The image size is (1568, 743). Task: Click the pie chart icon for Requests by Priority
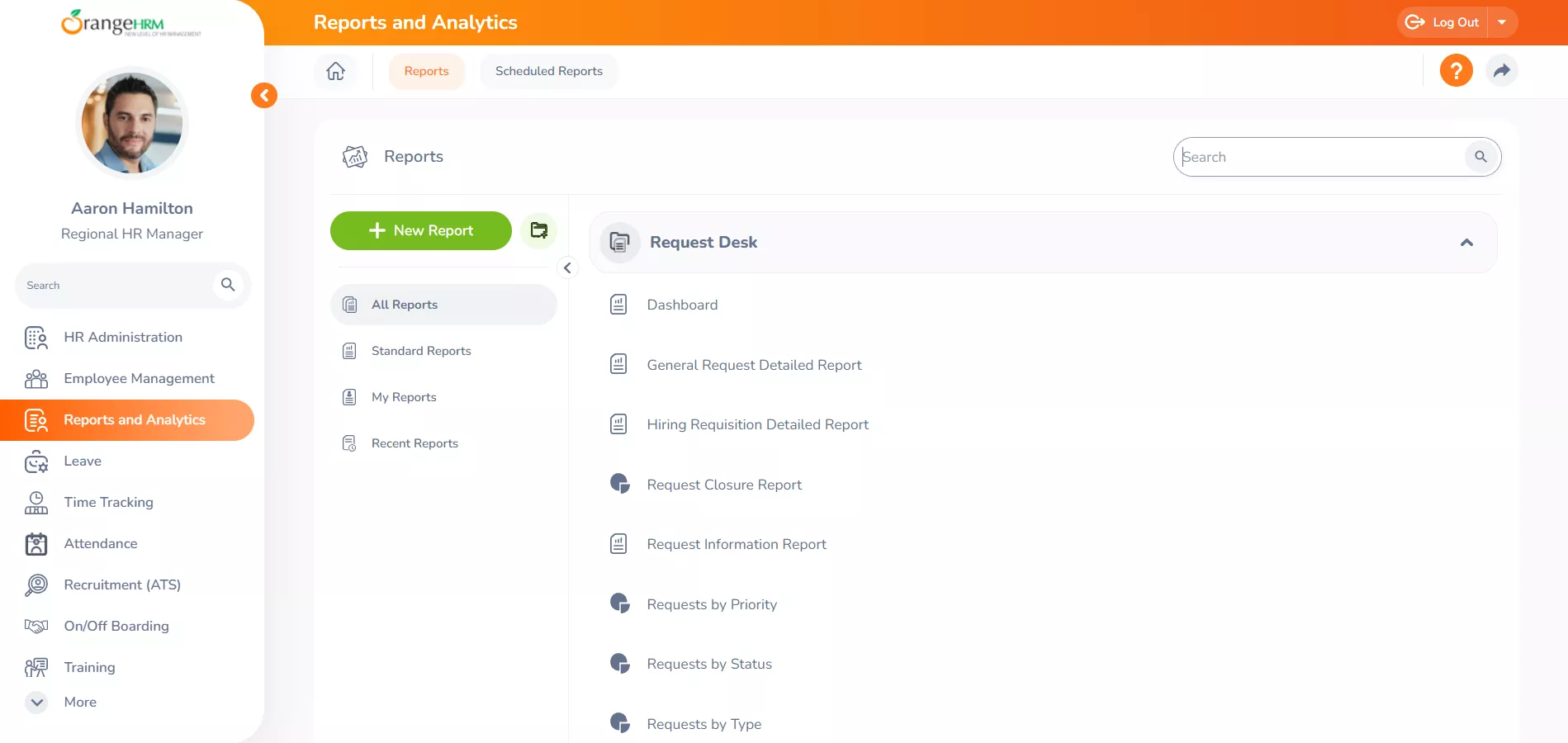pos(619,603)
